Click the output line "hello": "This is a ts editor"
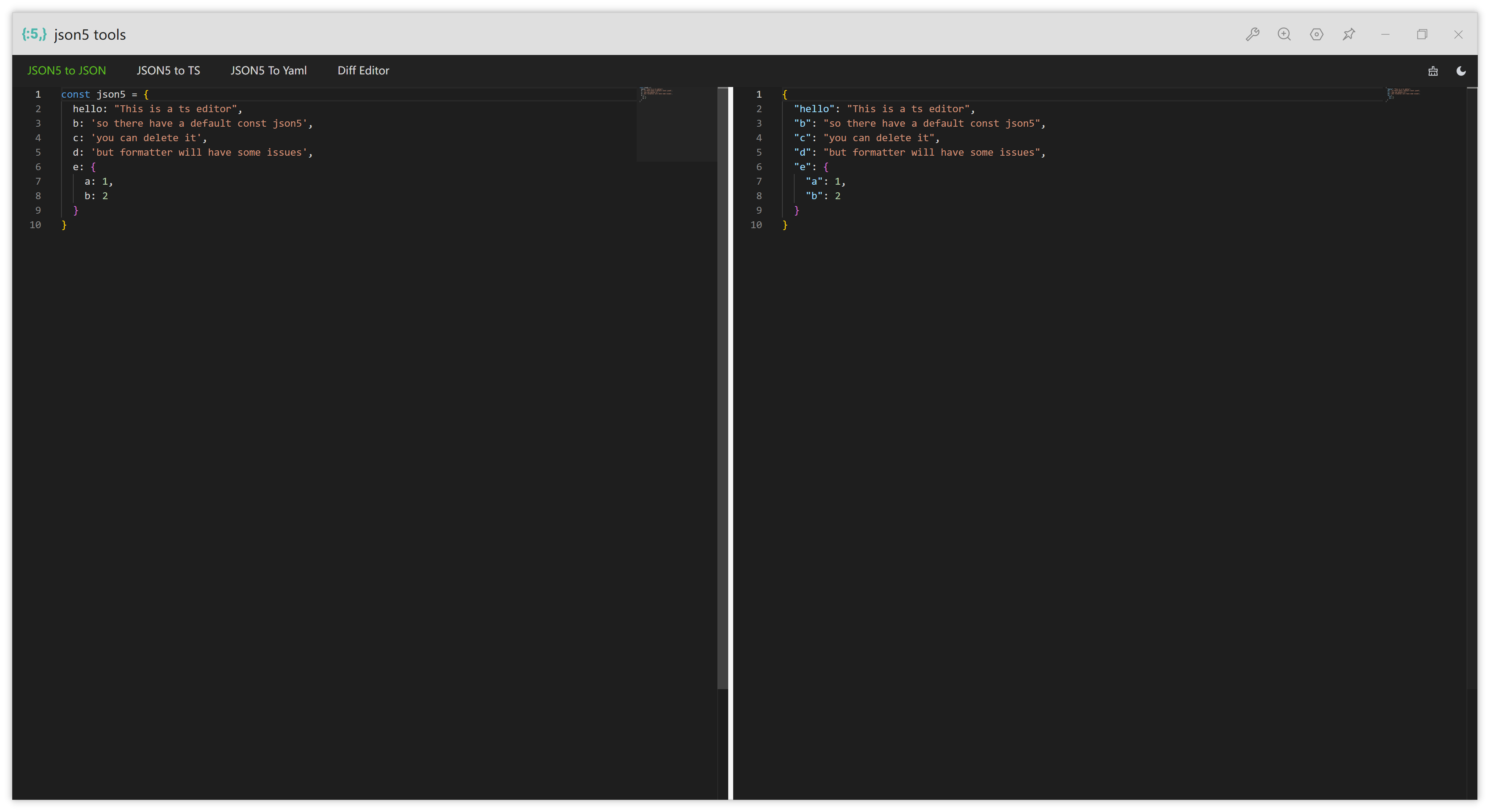The height and width of the screenshot is (812, 1490). [884, 109]
